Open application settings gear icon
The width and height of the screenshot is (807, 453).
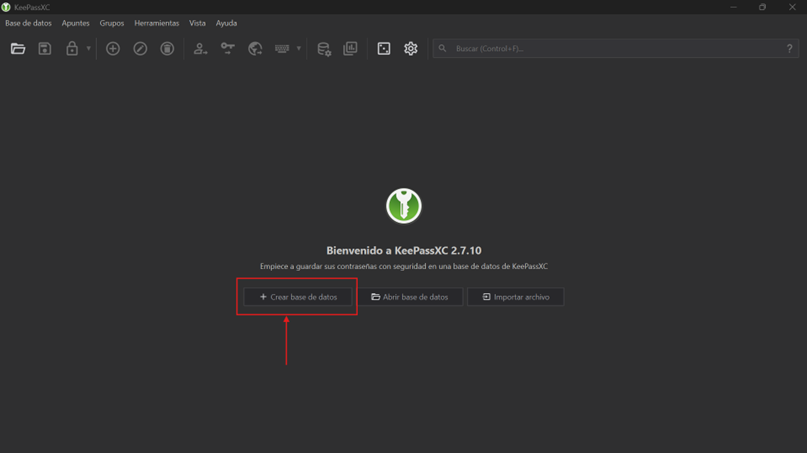(x=411, y=48)
